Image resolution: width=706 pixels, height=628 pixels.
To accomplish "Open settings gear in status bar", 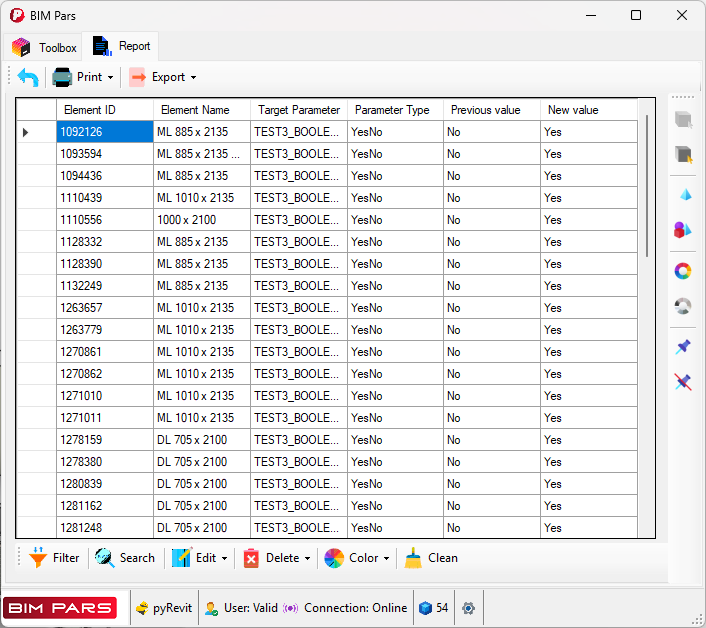I will [x=468, y=608].
